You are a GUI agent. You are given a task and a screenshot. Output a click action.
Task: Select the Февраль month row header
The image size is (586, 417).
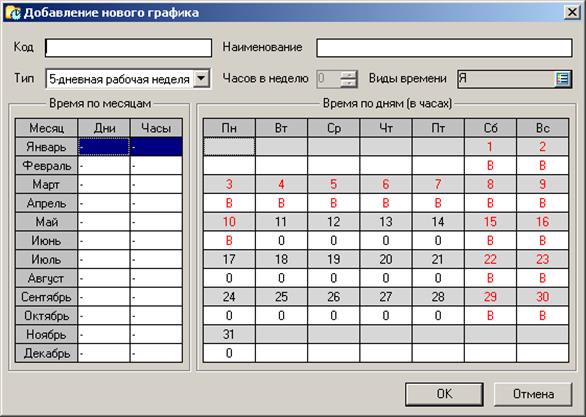[x=46, y=166]
